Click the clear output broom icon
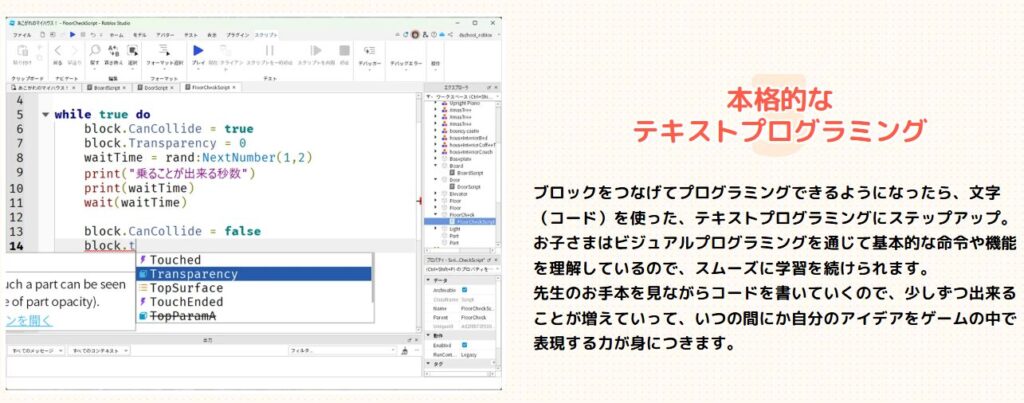Screen dimensions: 1024x403 [x=405, y=351]
